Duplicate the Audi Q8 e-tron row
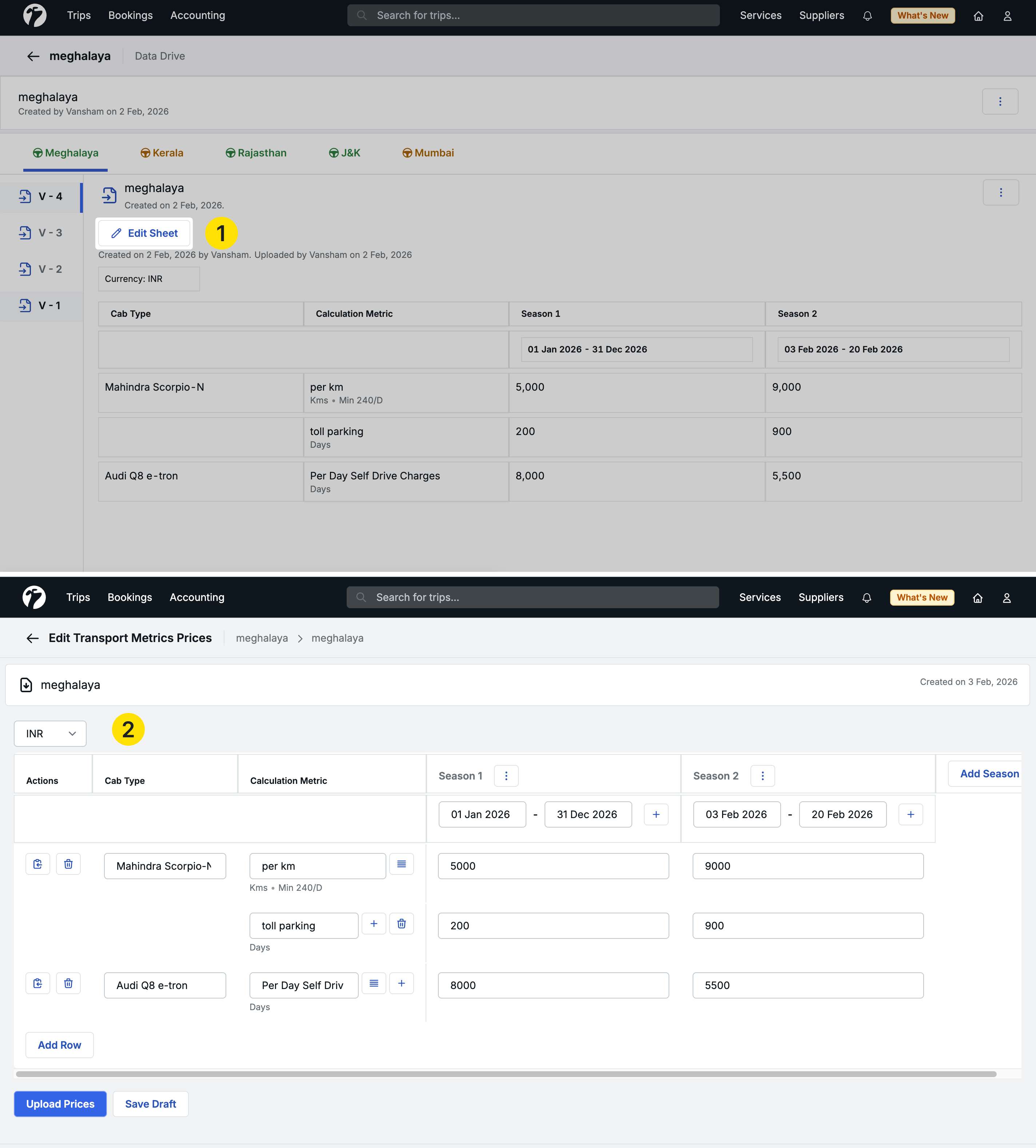 (x=37, y=984)
